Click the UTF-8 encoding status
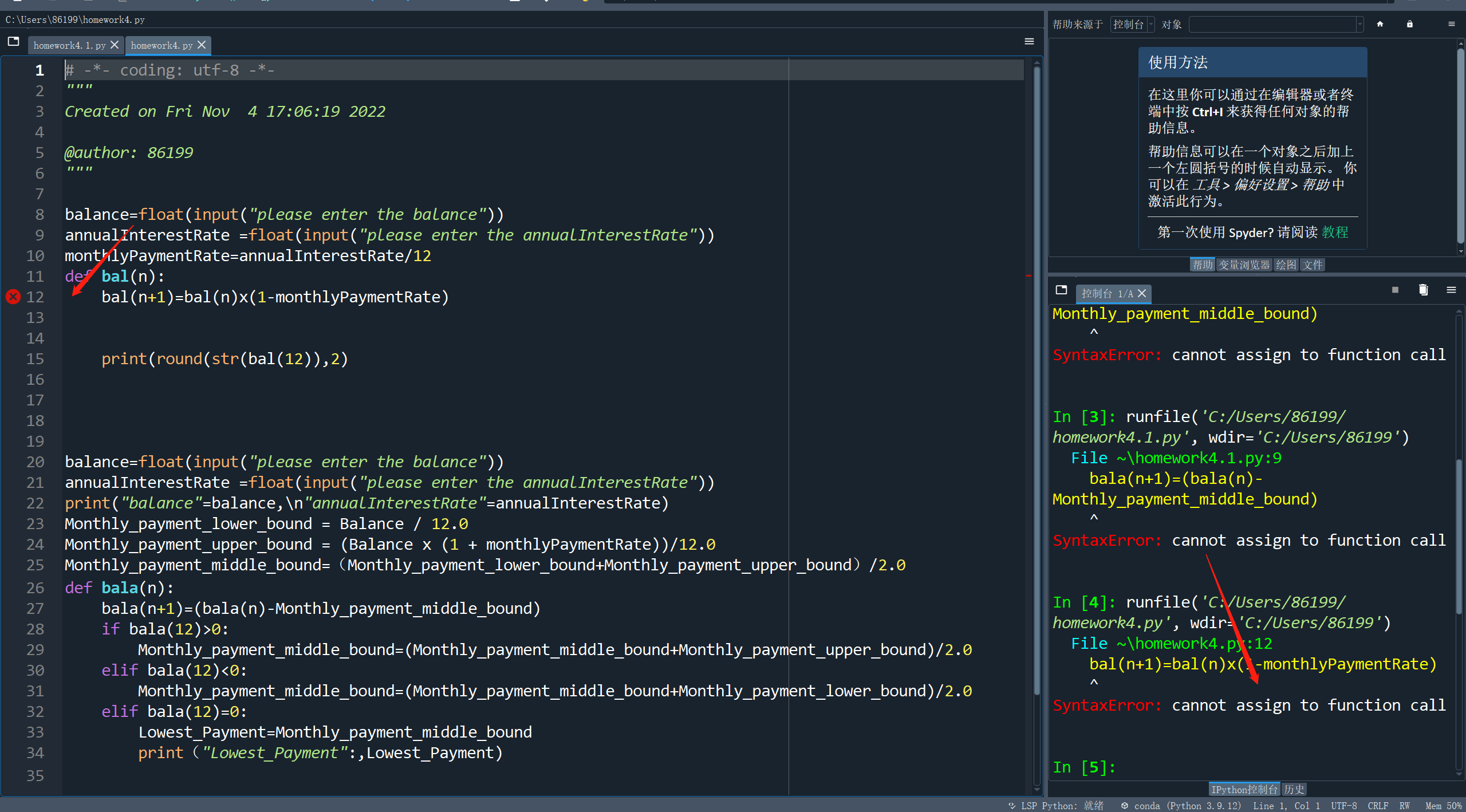 [1343, 806]
